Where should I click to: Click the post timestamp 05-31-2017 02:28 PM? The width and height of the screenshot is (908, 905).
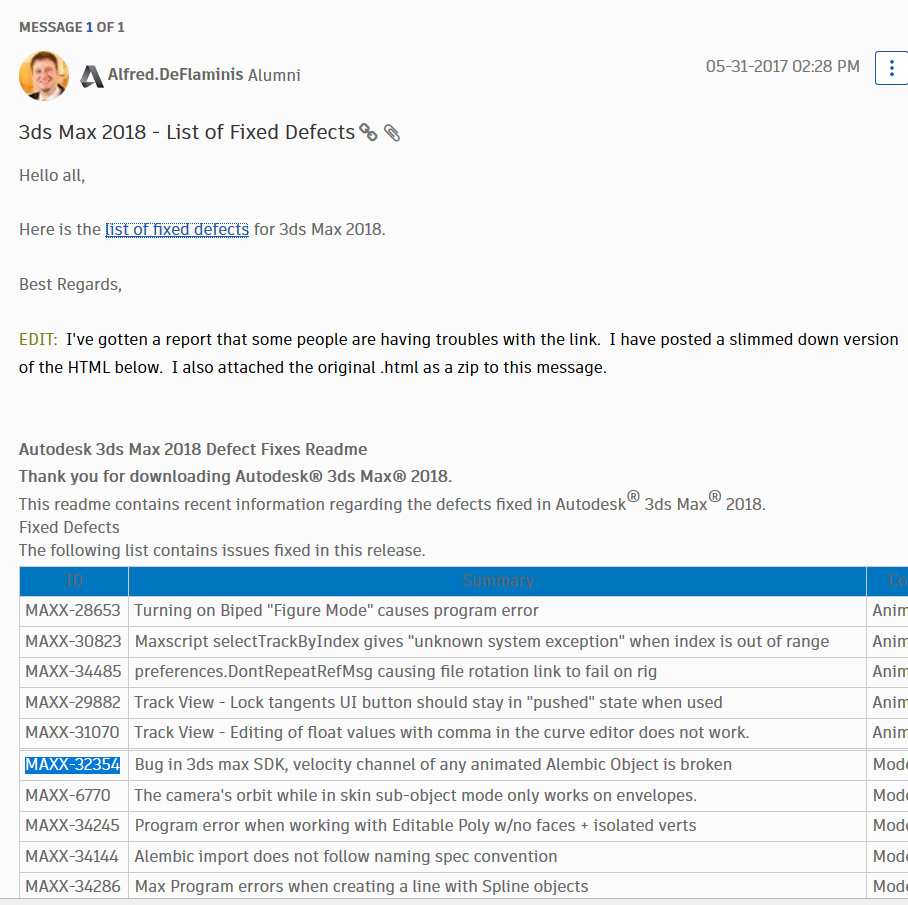click(x=782, y=67)
